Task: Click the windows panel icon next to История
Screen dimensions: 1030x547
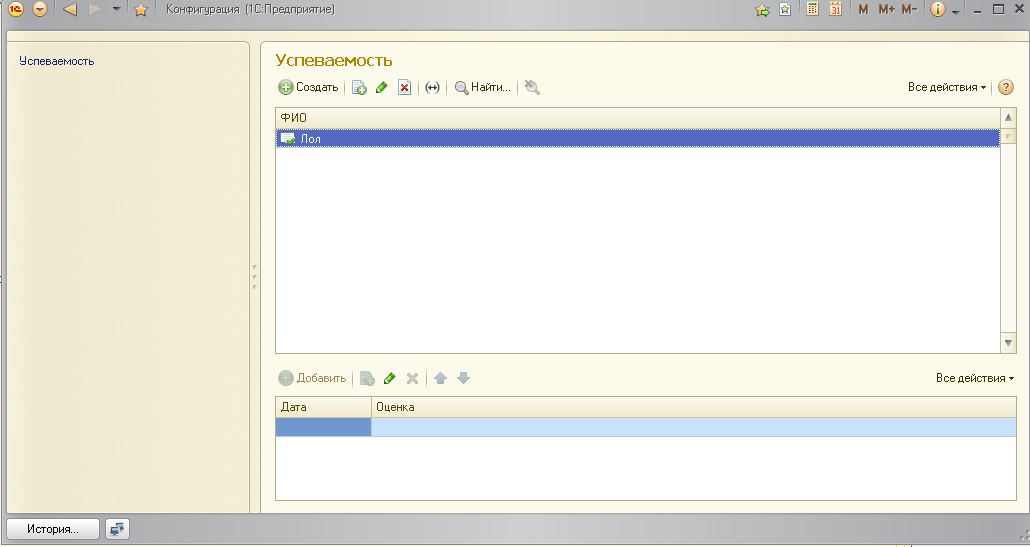Action: click(x=118, y=529)
